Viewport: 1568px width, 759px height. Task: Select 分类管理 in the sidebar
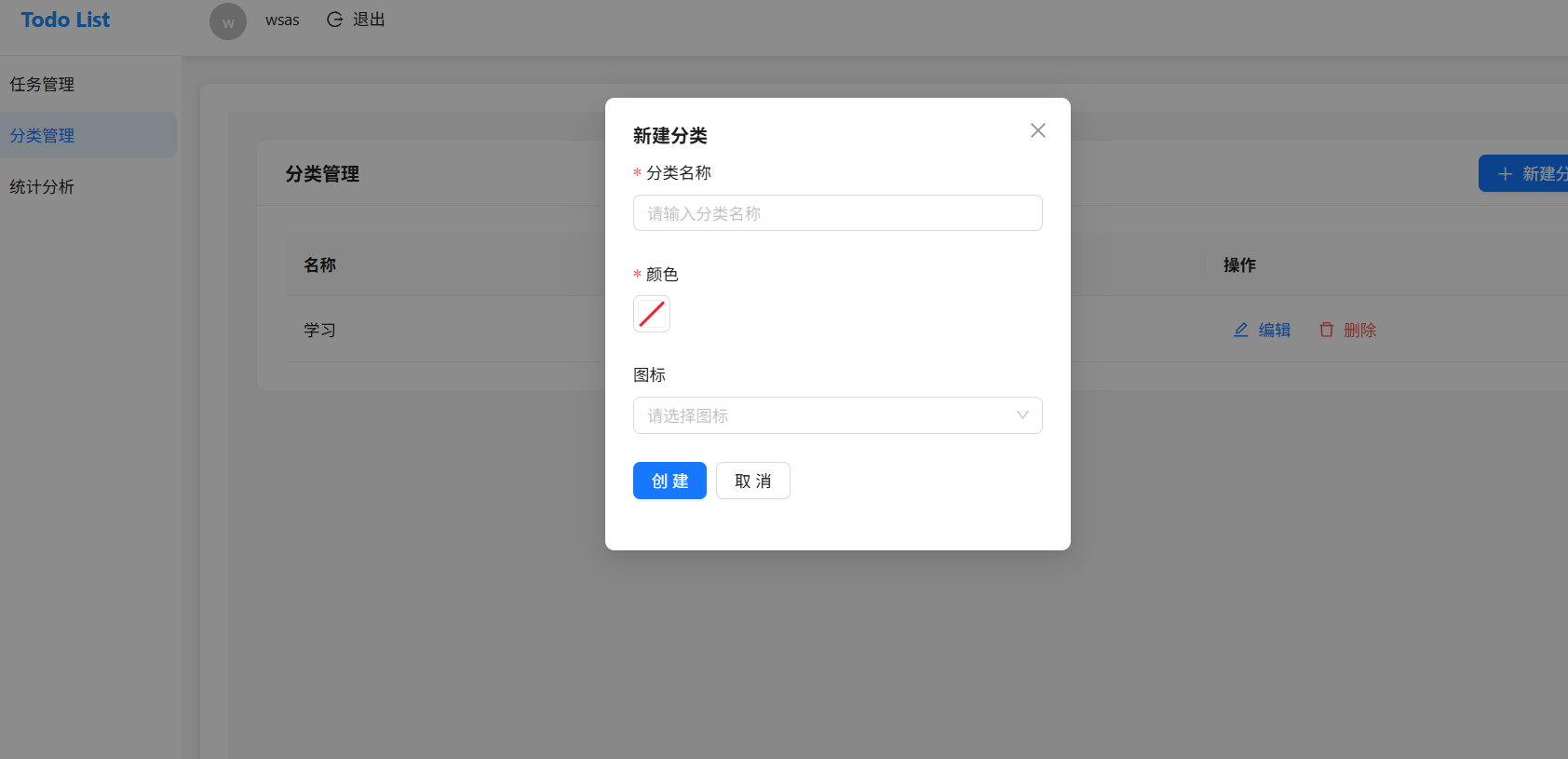[x=43, y=136]
